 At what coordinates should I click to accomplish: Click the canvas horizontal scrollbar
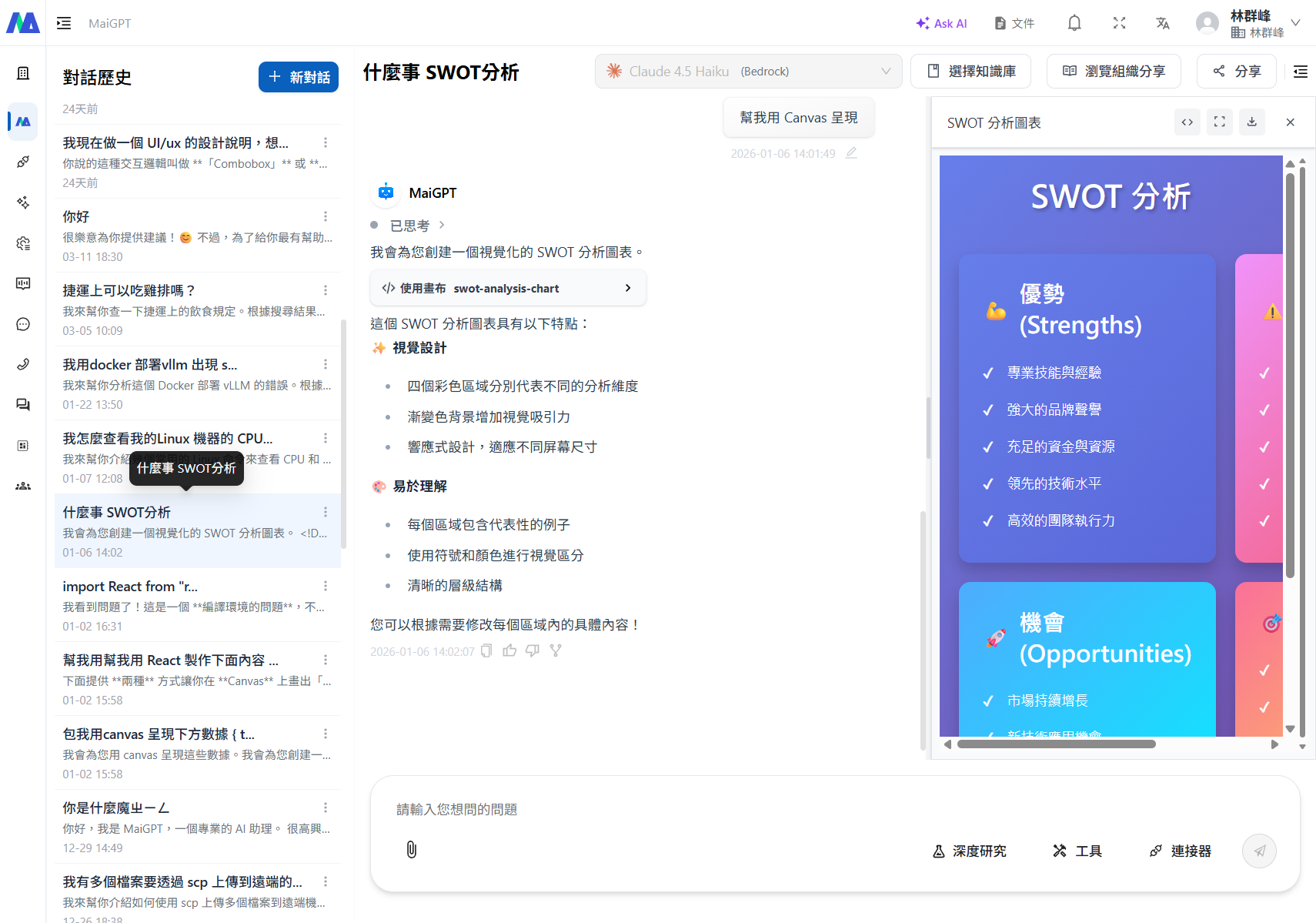[1056, 744]
